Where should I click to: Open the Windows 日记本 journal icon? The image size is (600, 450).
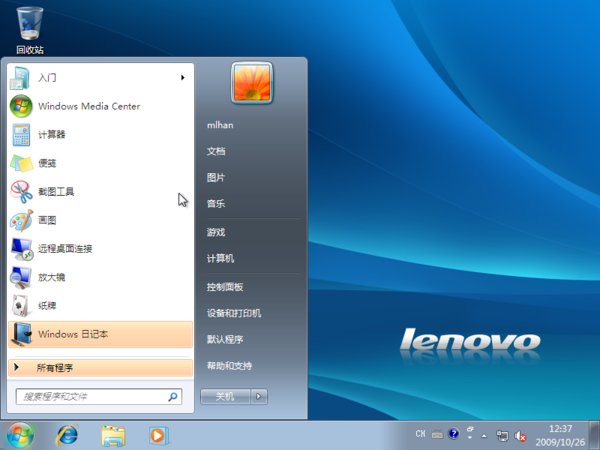pyautogui.click(x=21, y=334)
